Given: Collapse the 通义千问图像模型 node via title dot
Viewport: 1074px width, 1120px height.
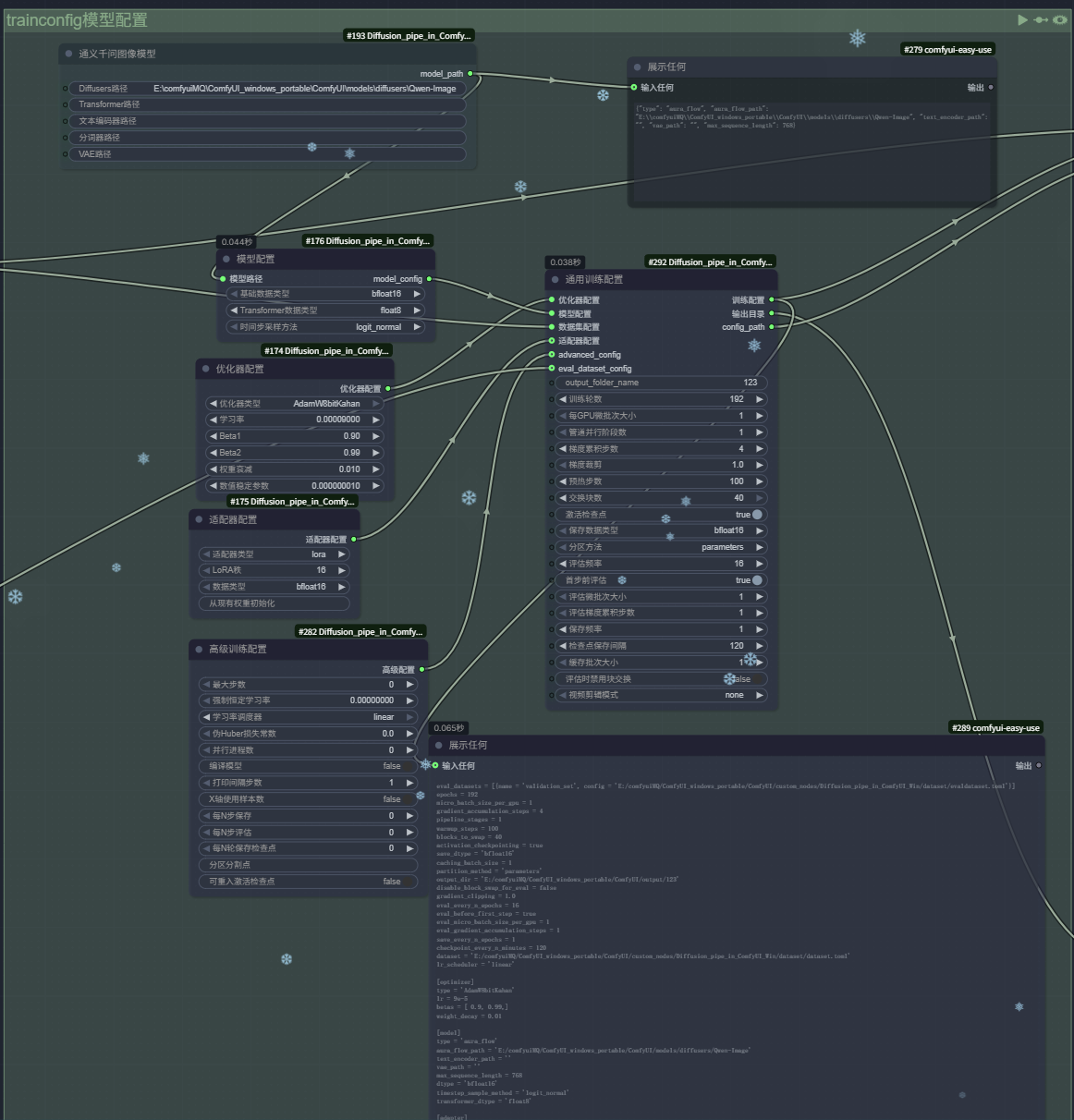Looking at the screenshot, I should click(x=69, y=54).
